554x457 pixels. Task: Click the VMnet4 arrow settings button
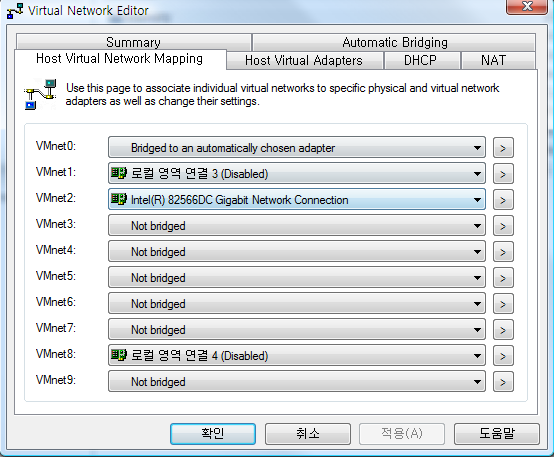[503, 252]
